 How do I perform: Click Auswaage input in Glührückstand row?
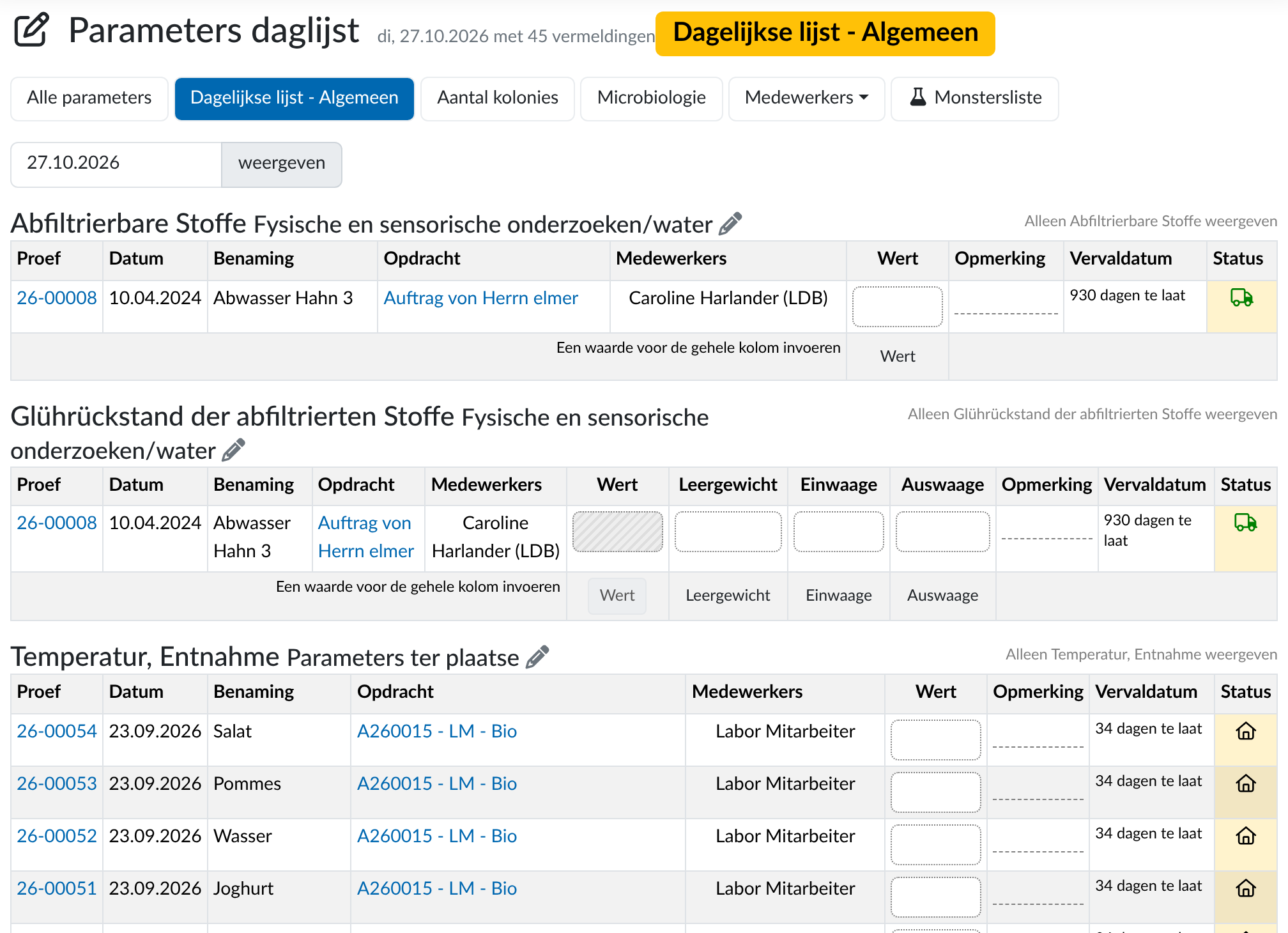943,532
